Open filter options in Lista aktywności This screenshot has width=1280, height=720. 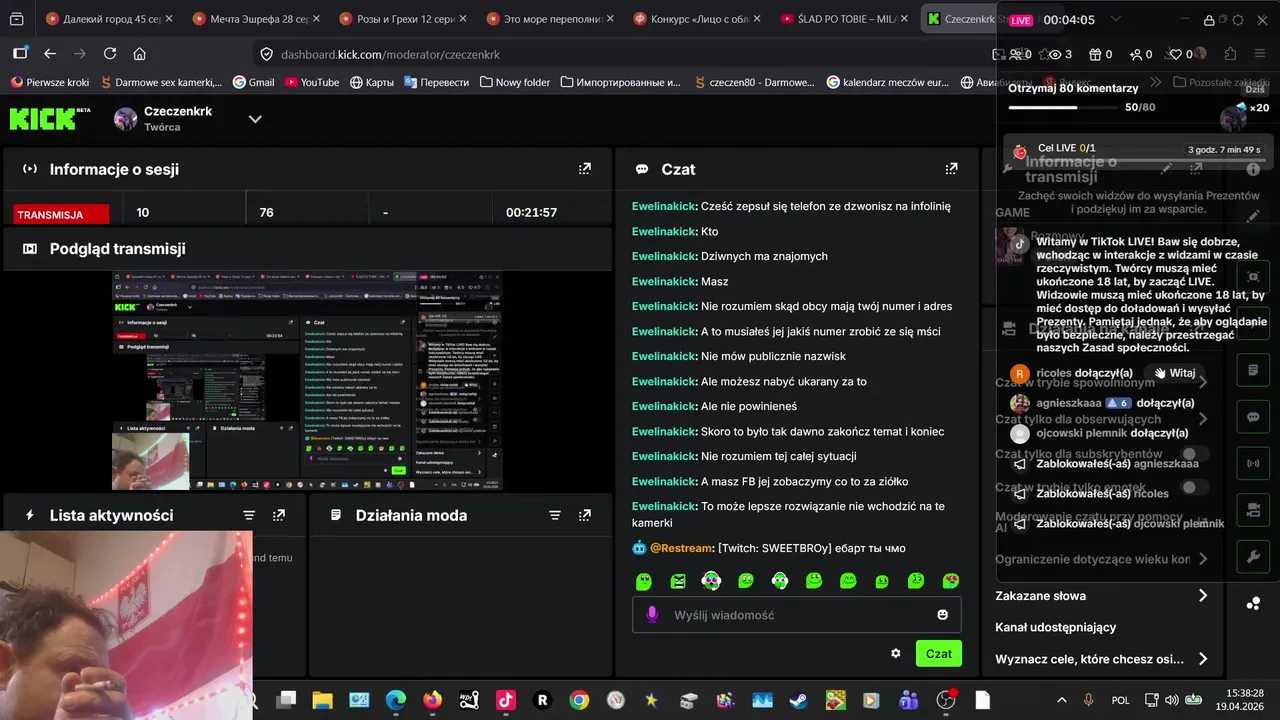pos(249,515)
